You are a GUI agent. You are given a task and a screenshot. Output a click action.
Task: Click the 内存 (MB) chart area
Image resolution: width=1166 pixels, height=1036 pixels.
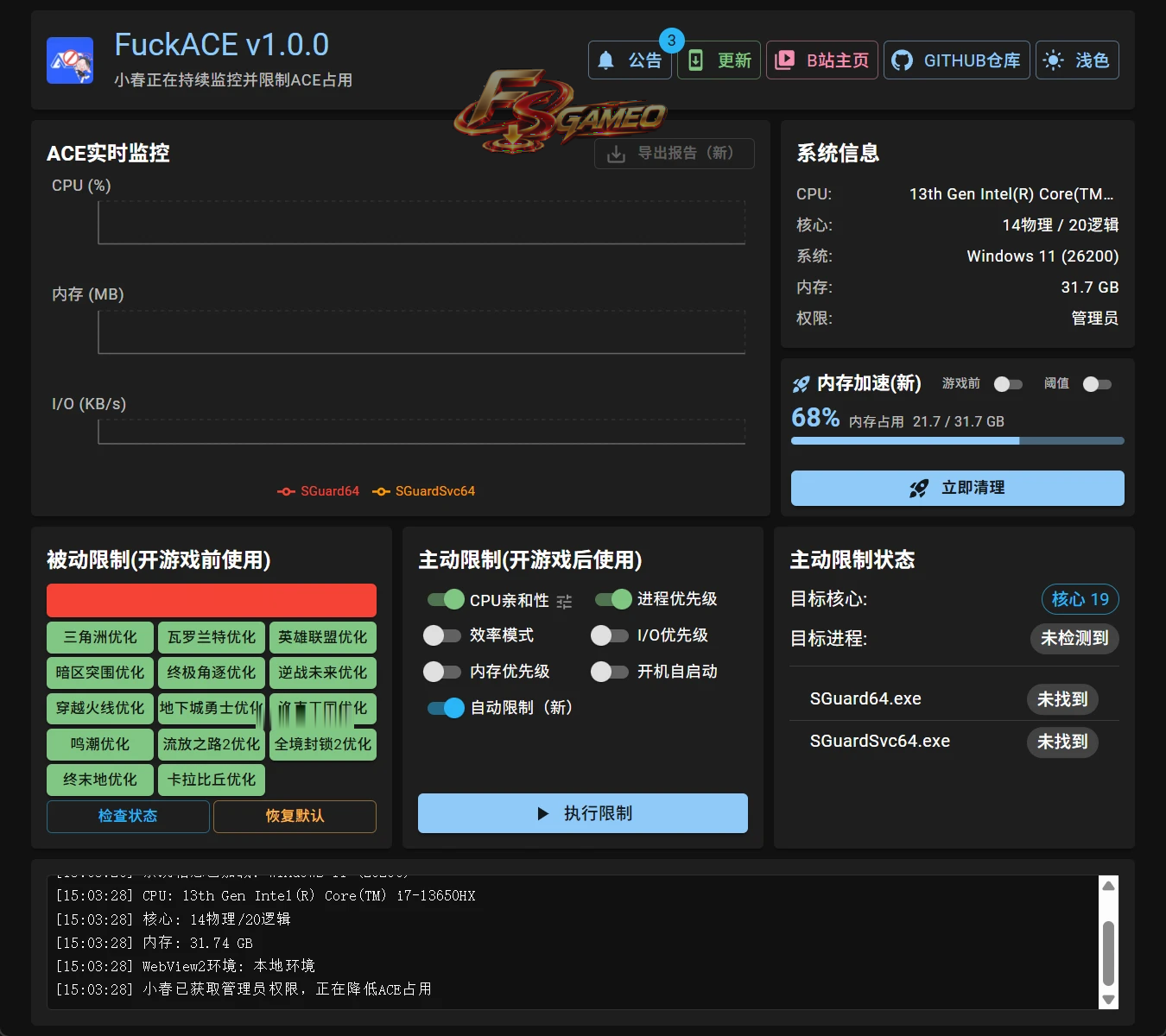[421, 332]
